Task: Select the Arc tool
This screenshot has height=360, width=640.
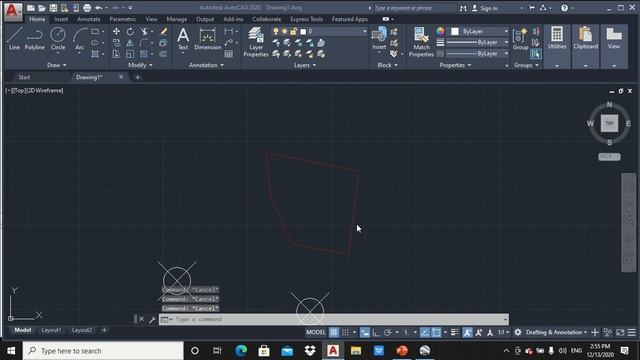Action: point(80,39)
